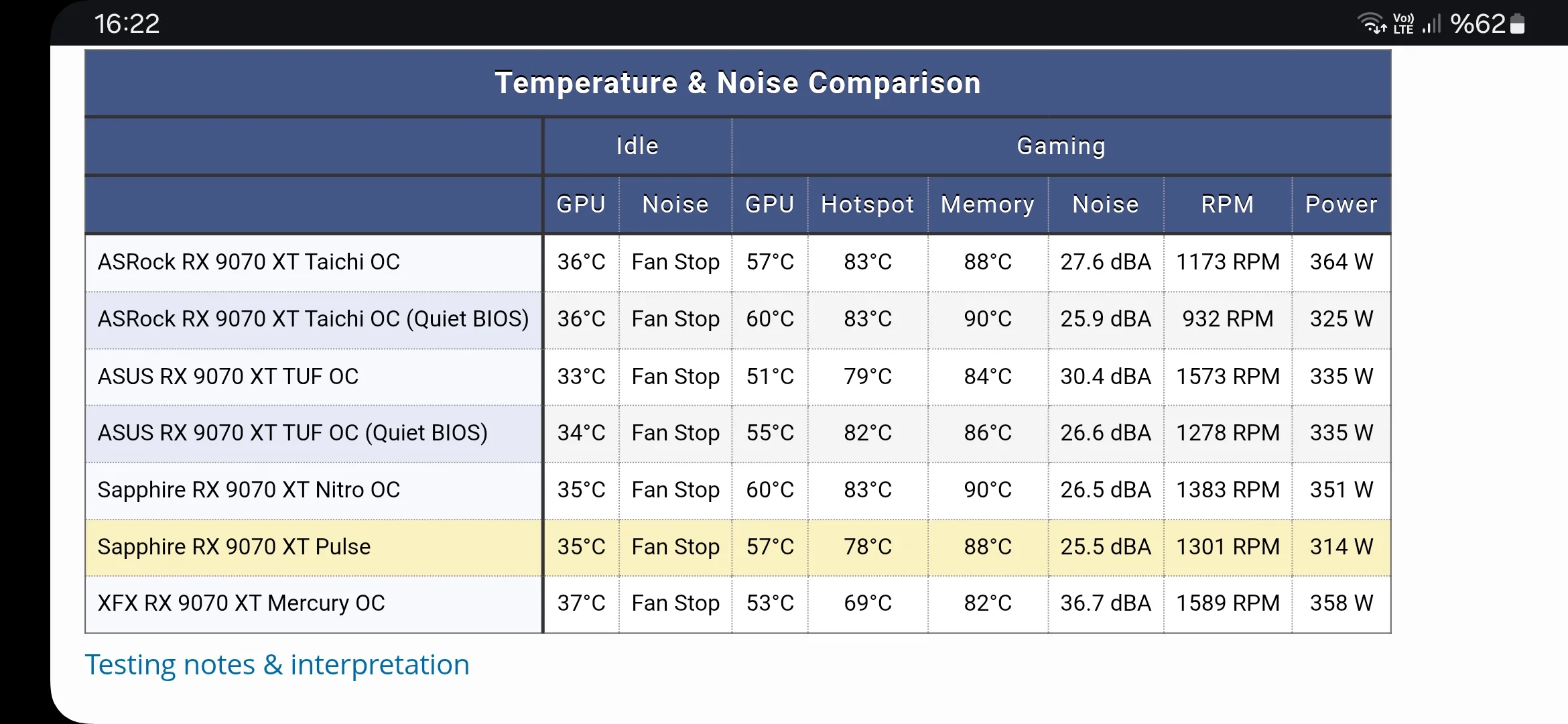
Task: Select the XFX RX 9070 XT Mercury OC name
Action: 241,603
